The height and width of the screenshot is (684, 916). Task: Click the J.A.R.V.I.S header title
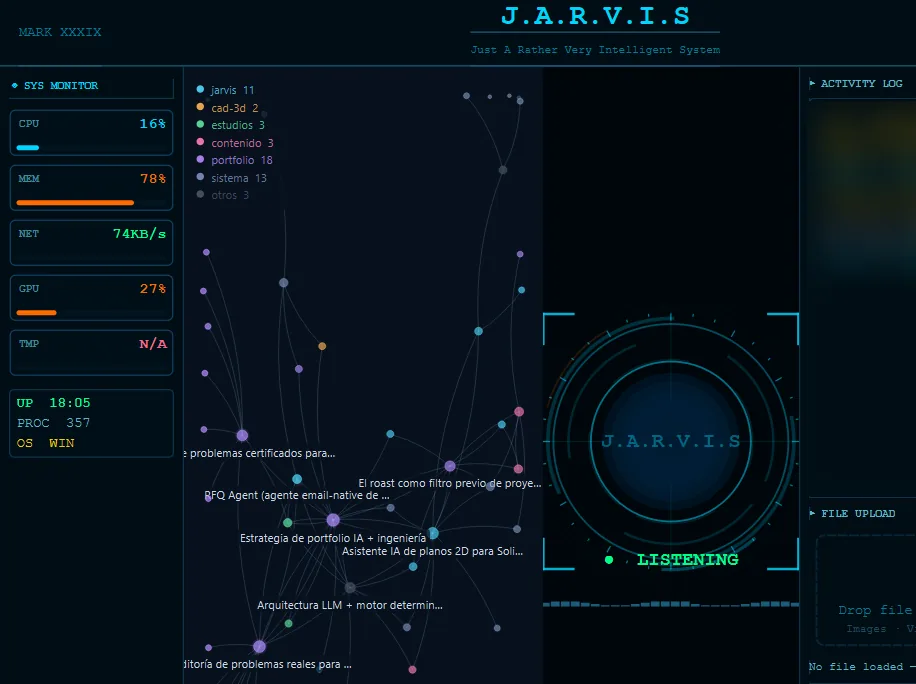595,16
